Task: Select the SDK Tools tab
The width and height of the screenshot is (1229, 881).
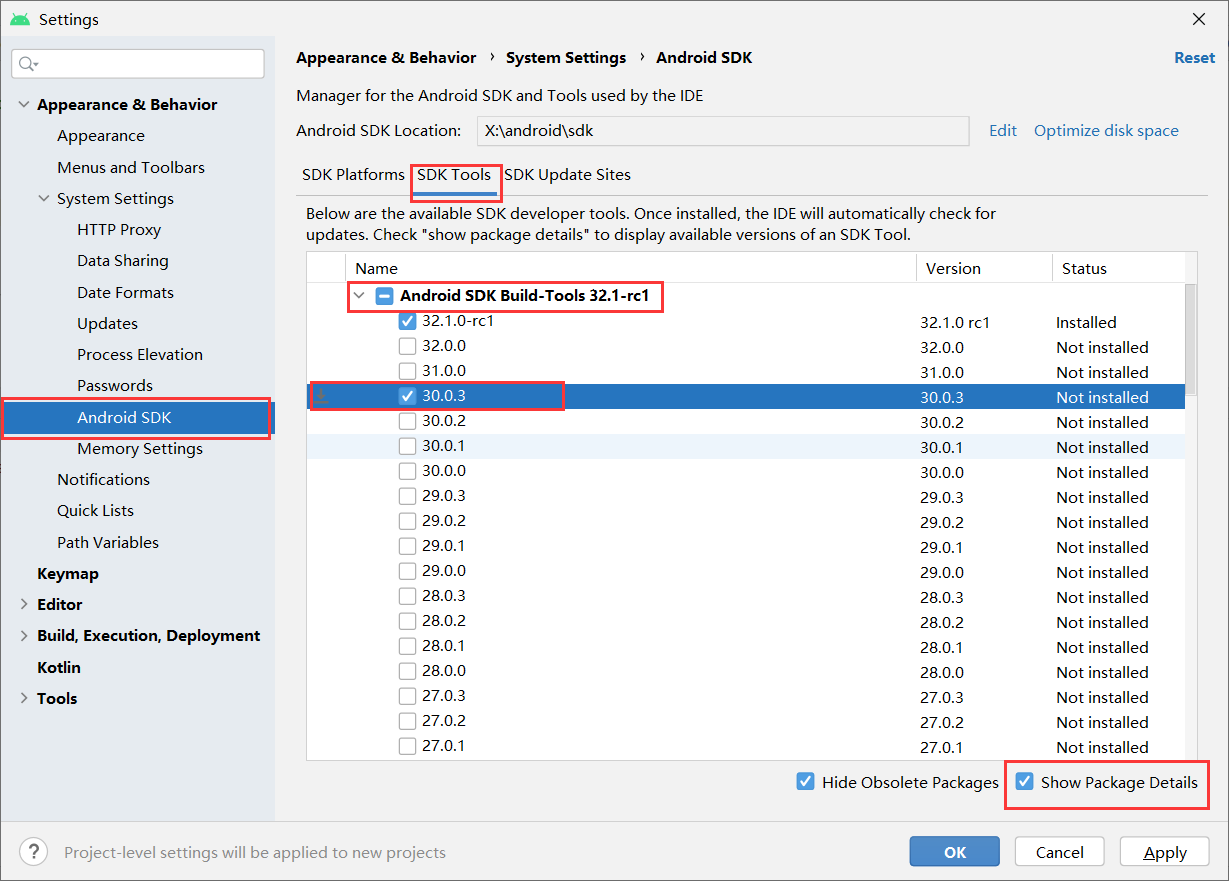Action: coord(454,174)
